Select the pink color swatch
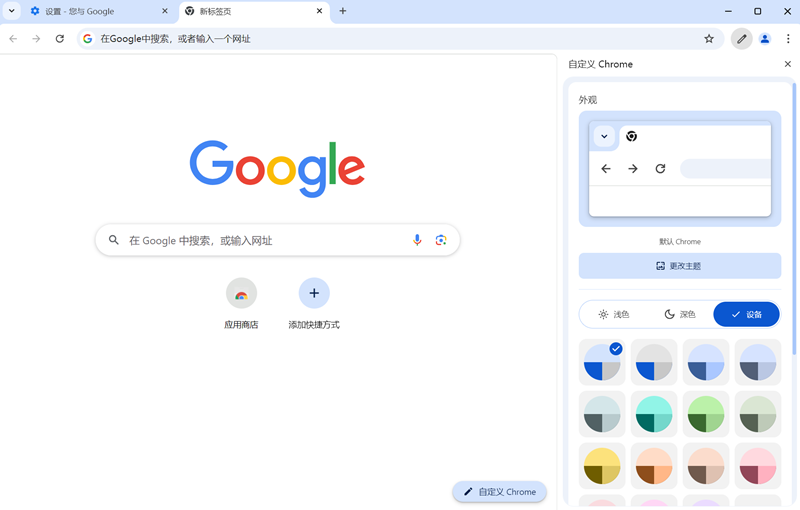The width and height of the screenshot is (800, 510). [x=758, y=466]
